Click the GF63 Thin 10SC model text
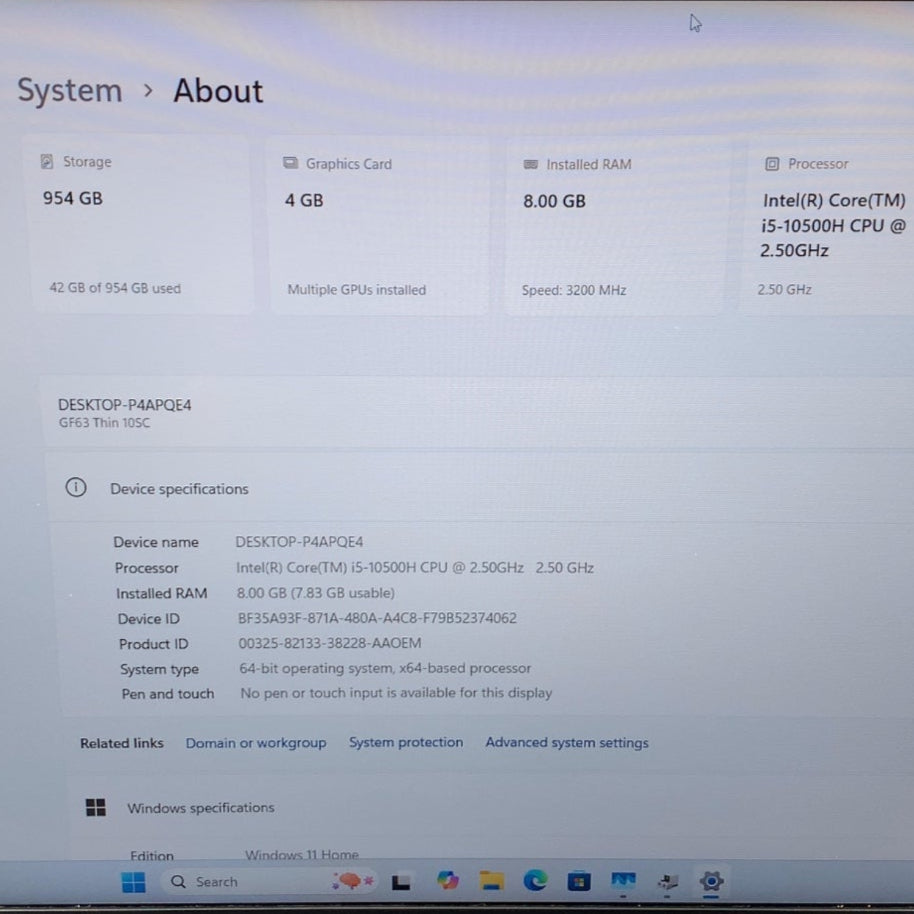 tap(104, 423)
